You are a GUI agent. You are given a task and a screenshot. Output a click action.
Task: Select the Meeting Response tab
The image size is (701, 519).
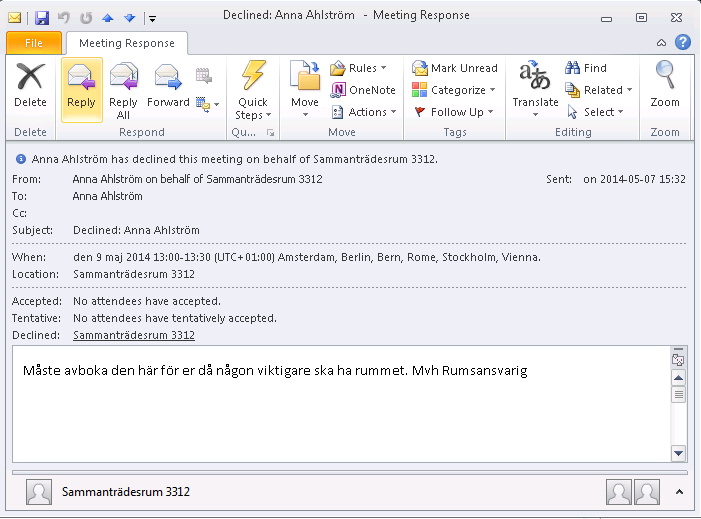[127, 43]
